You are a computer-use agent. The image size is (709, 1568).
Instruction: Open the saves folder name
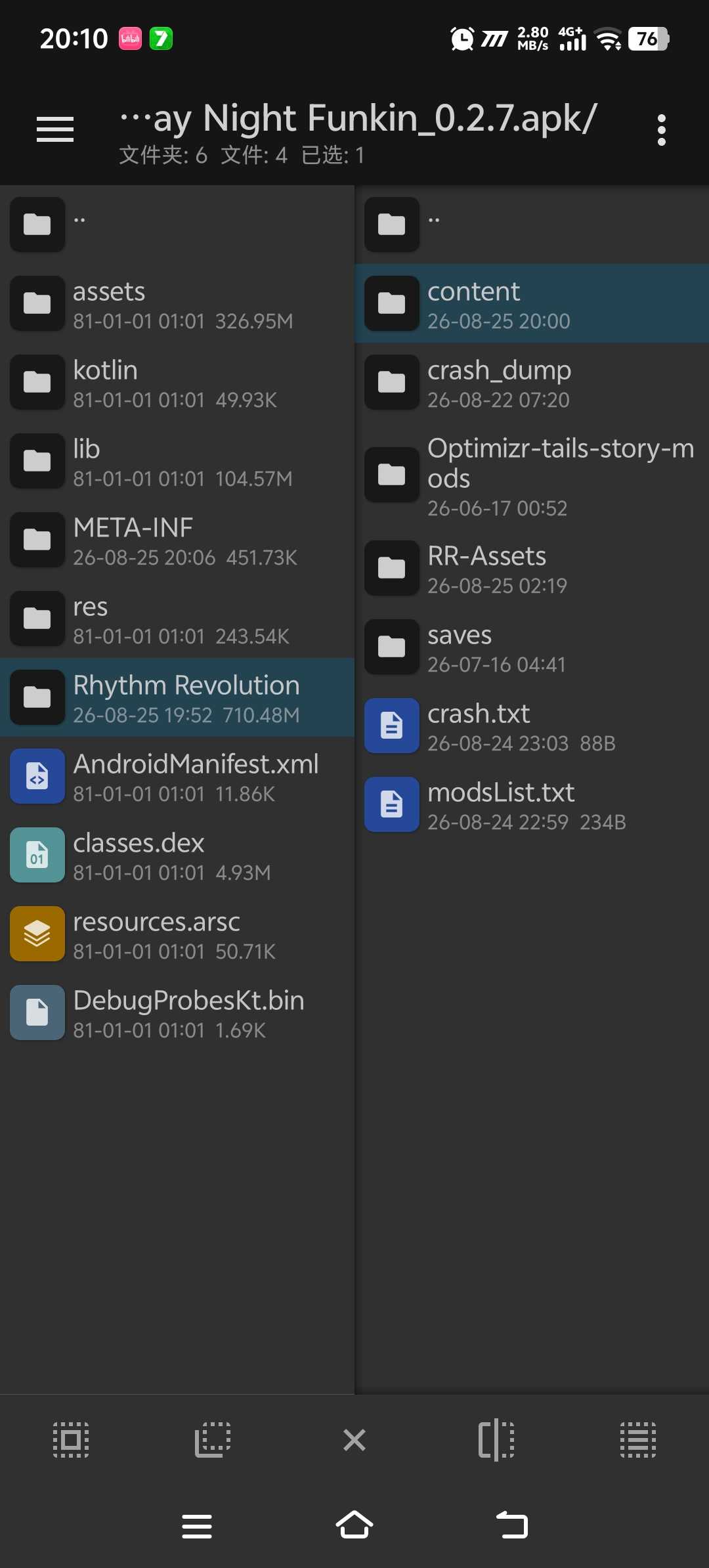click(460, 636)
